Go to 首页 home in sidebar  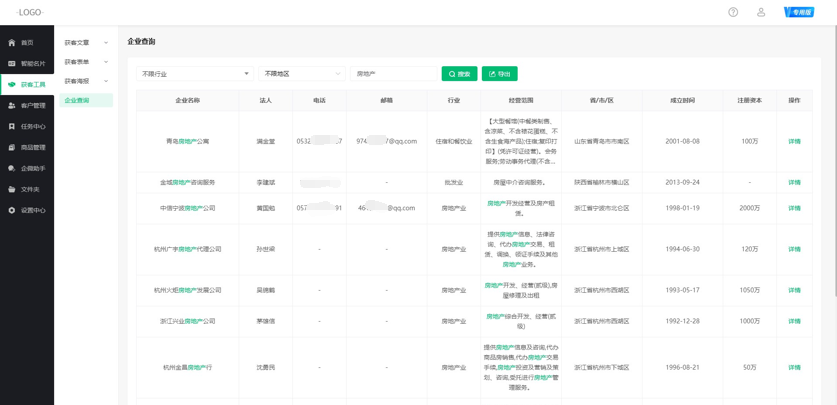(x=27, y=43)
